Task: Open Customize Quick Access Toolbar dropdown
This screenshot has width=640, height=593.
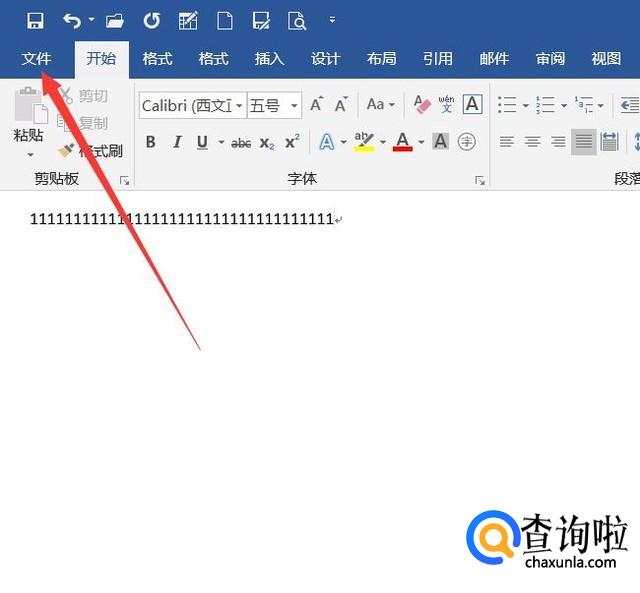Action: [x=332, y=20]
